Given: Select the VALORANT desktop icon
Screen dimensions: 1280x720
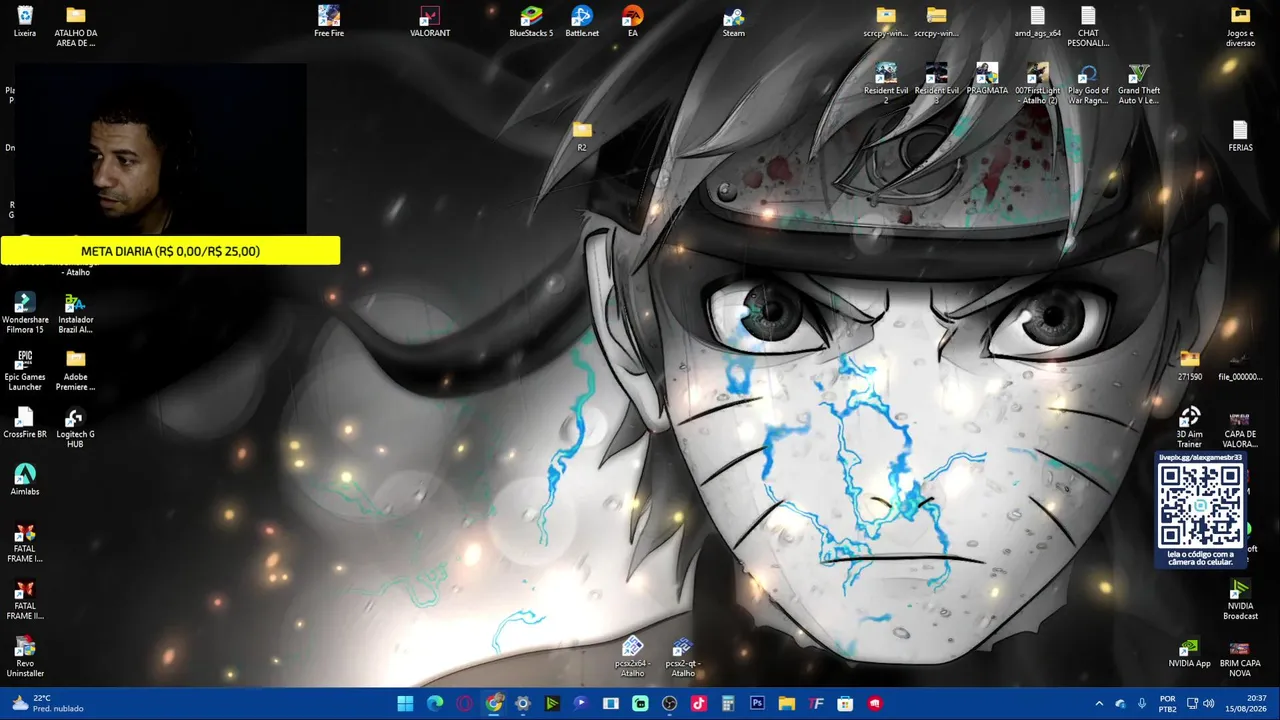Looking at the screenshot, I should 430,22.
